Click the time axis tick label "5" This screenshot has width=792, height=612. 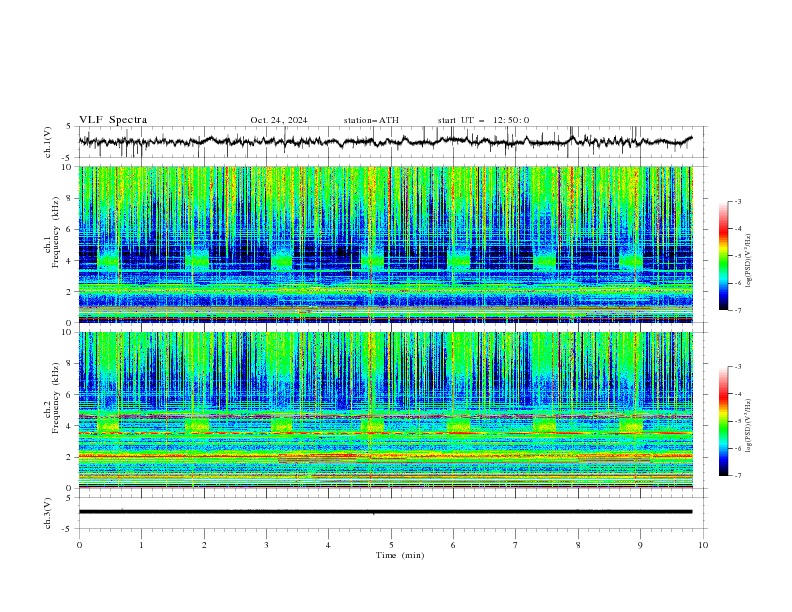point(391,545)
